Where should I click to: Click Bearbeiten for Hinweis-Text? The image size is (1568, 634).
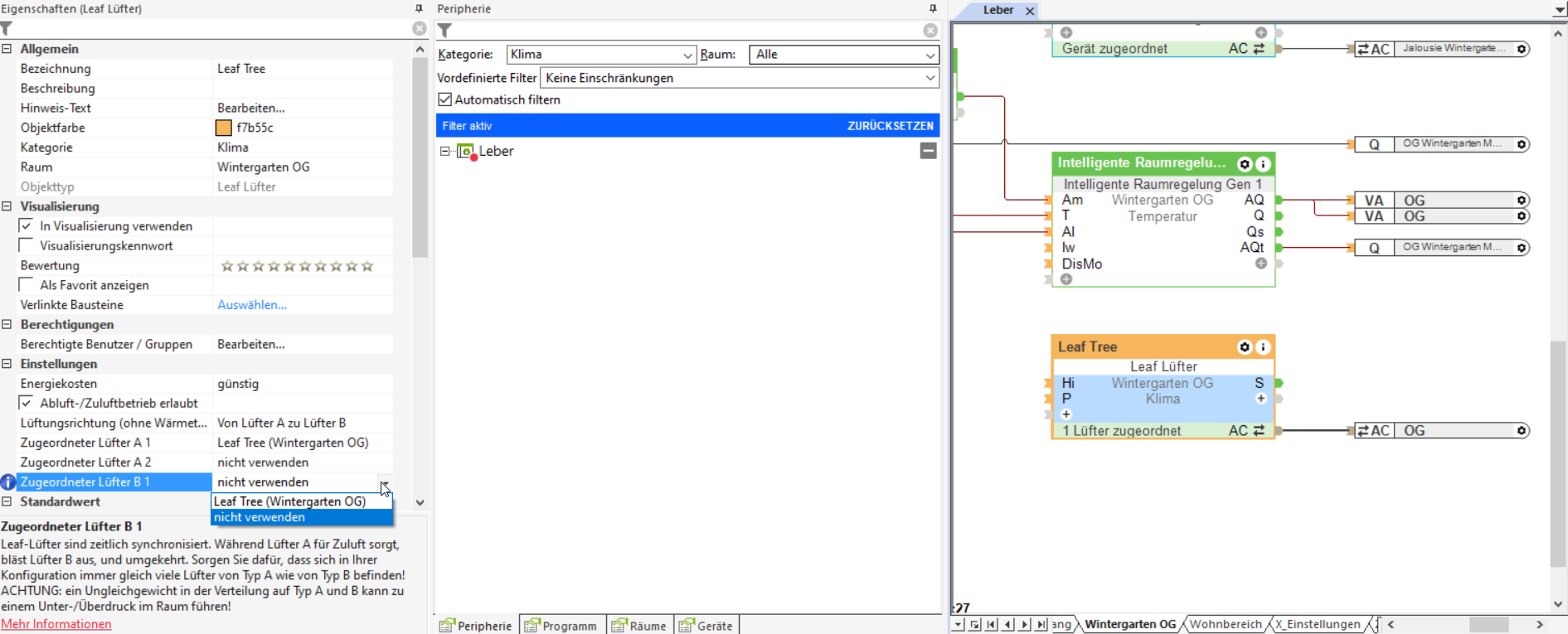point(251,108)
